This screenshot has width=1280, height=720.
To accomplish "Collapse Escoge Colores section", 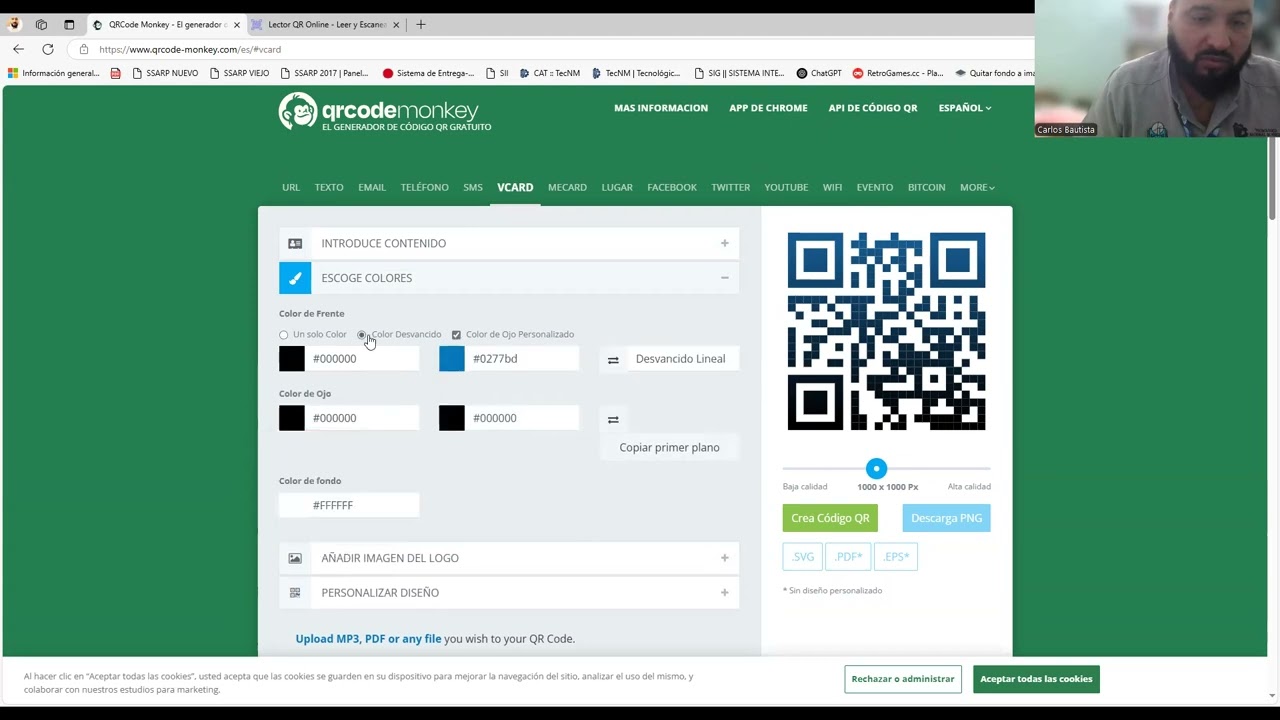I will click(509, 278).
